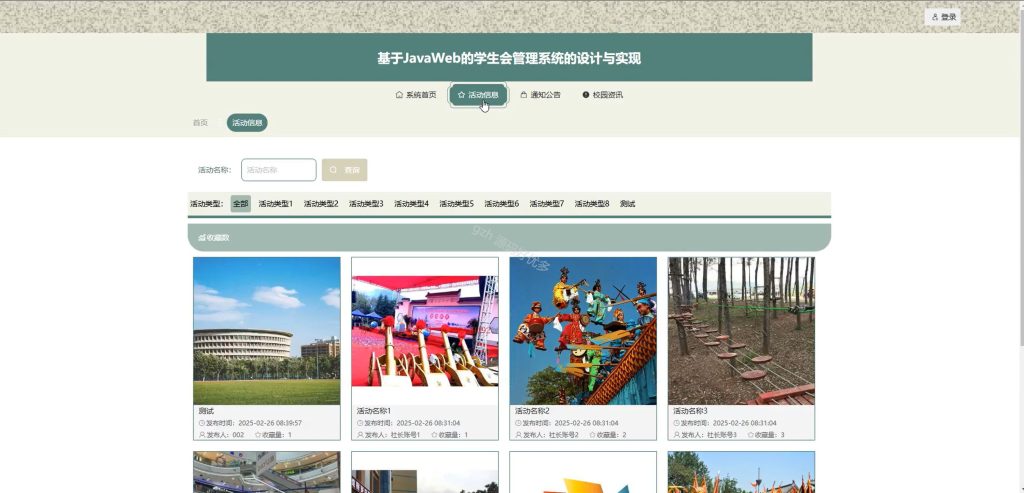Filter by 活动类型7
The image size is (1024, 493).
(546, 204)
